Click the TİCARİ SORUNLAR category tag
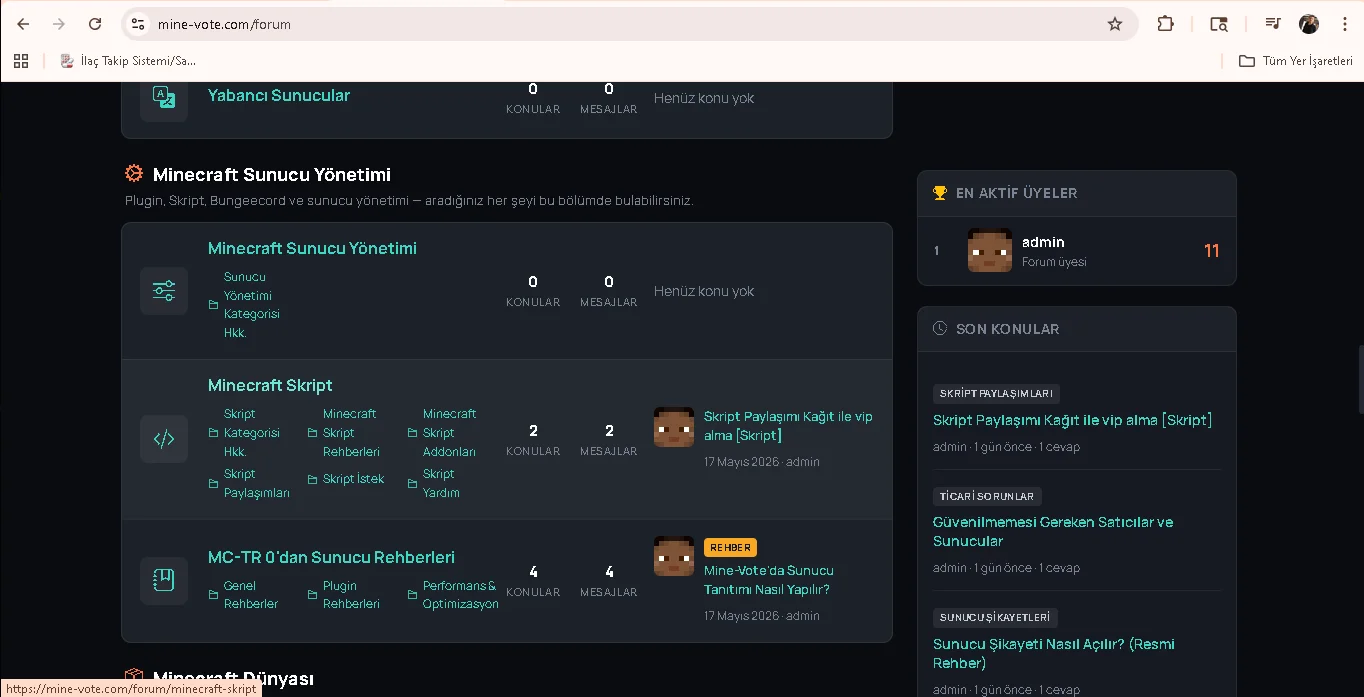 tap(988, 496)
